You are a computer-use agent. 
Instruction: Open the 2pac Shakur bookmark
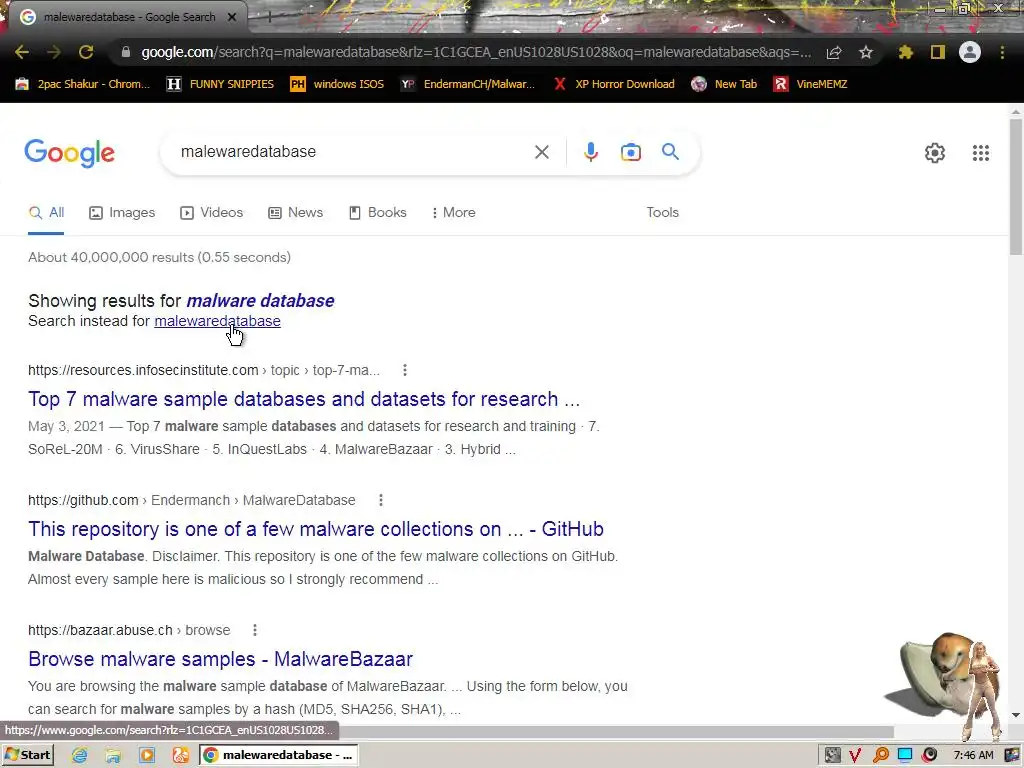(x=83, y=84)
